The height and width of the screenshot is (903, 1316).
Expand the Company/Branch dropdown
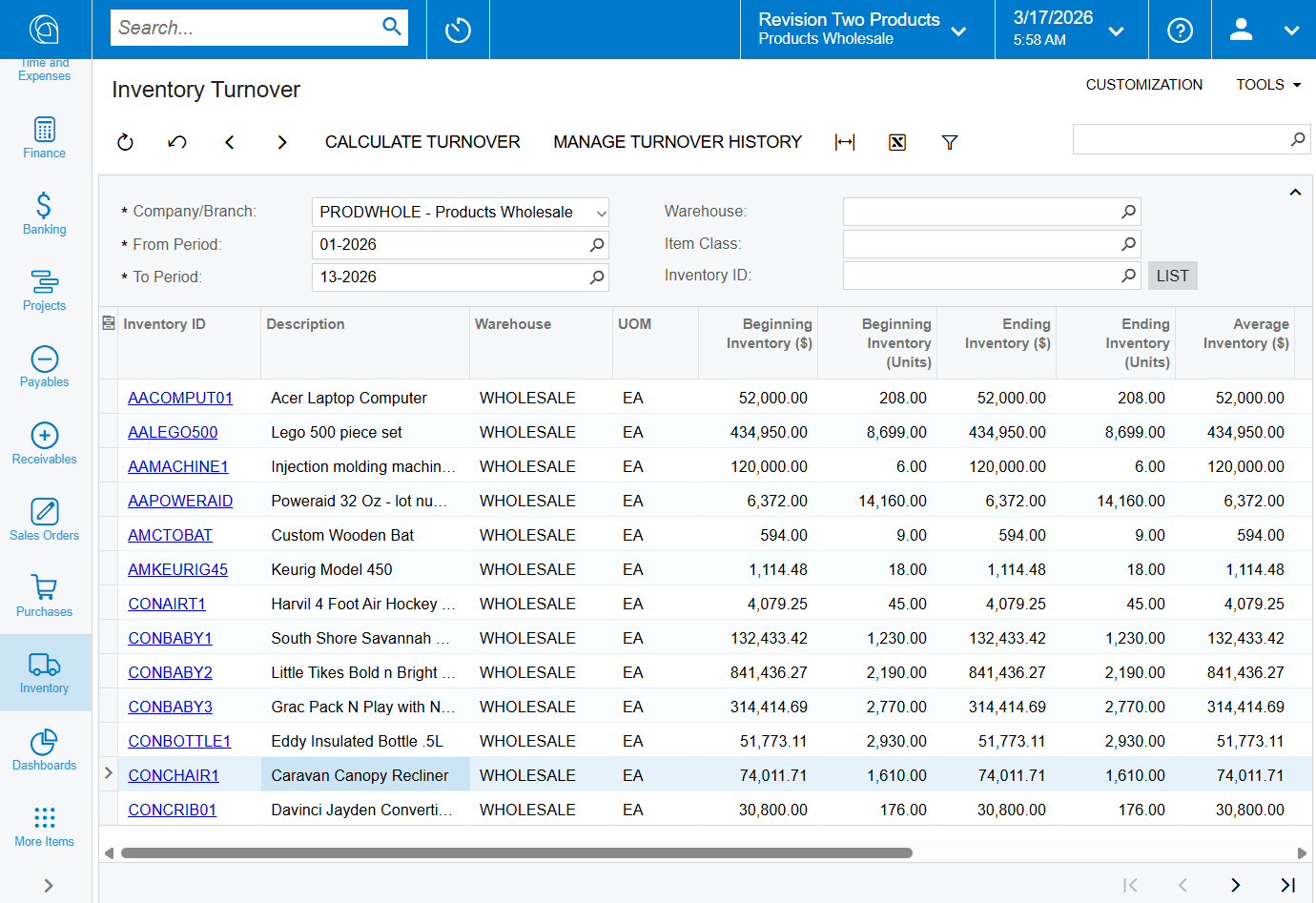601,213
